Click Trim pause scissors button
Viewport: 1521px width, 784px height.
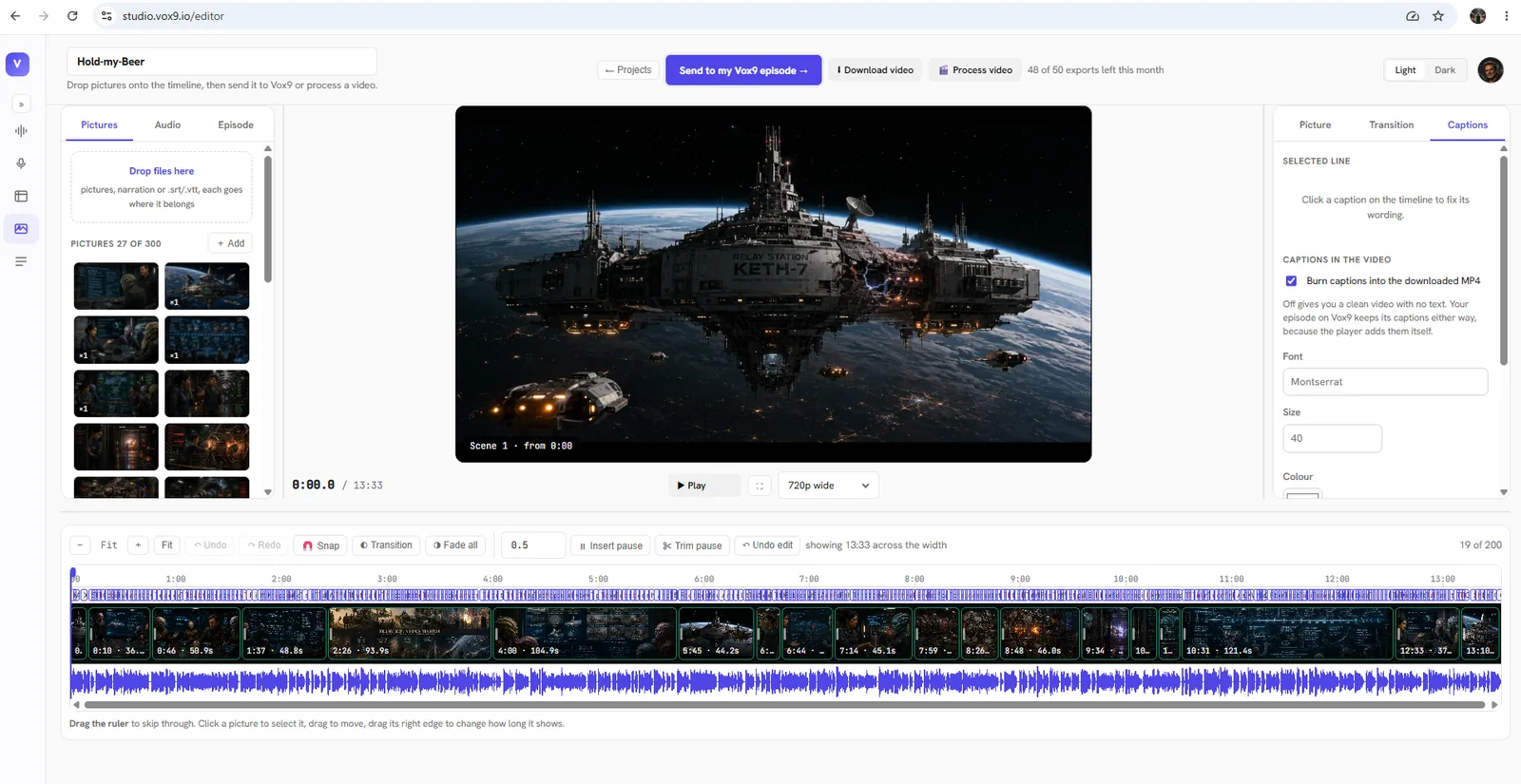pos(692,545)
